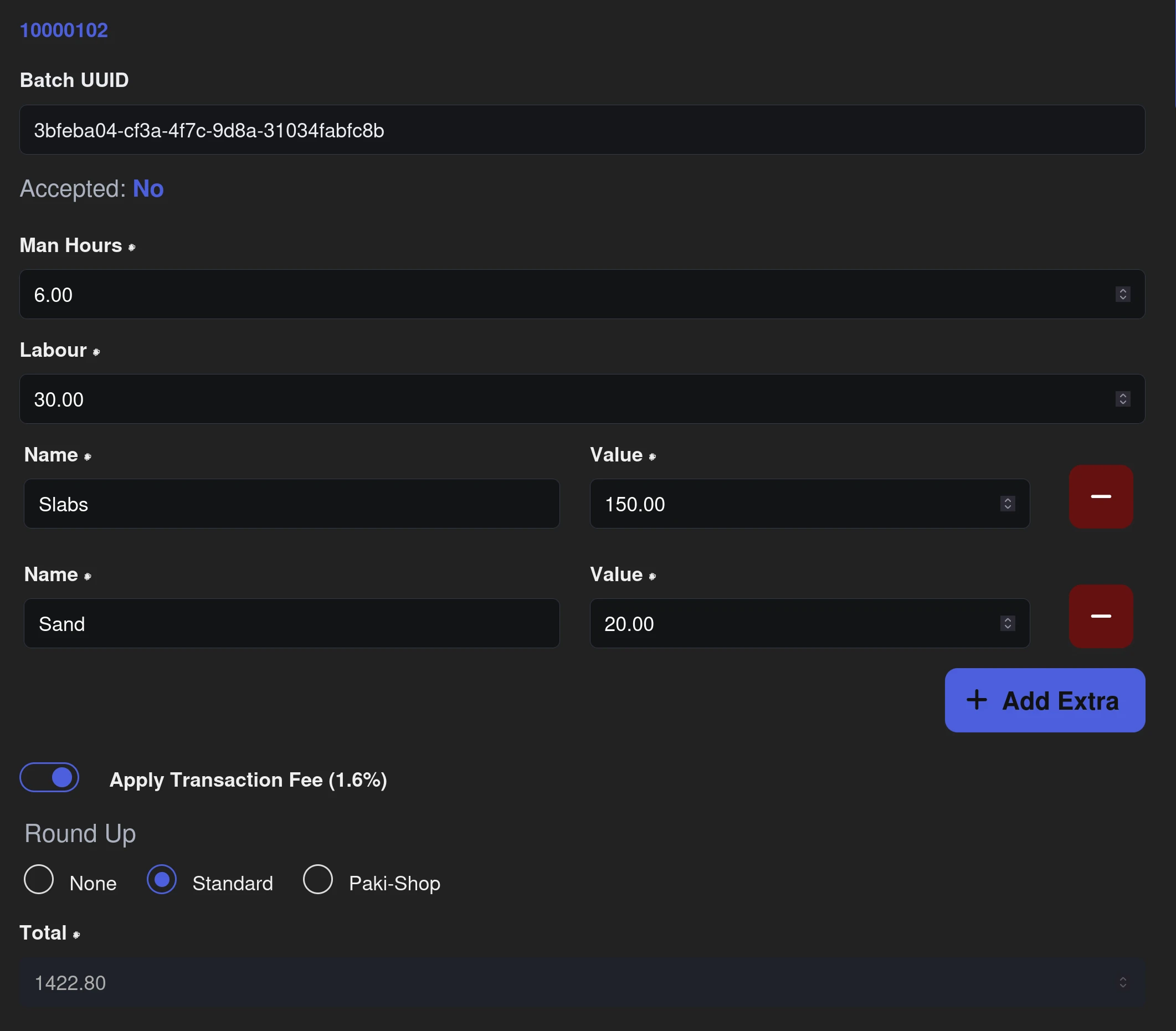Select the Standard round up option
The image size is (1176, 1031).
[x=162, y=879]
